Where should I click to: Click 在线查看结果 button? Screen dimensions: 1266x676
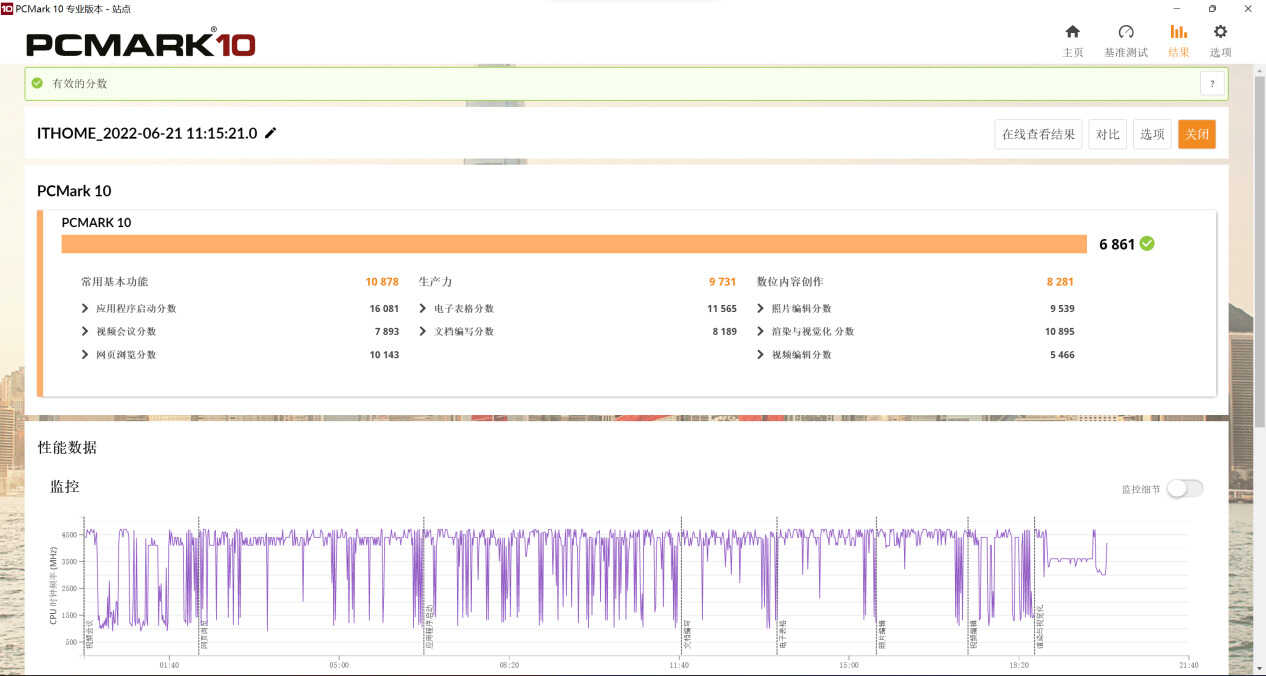click(1039, 134)
